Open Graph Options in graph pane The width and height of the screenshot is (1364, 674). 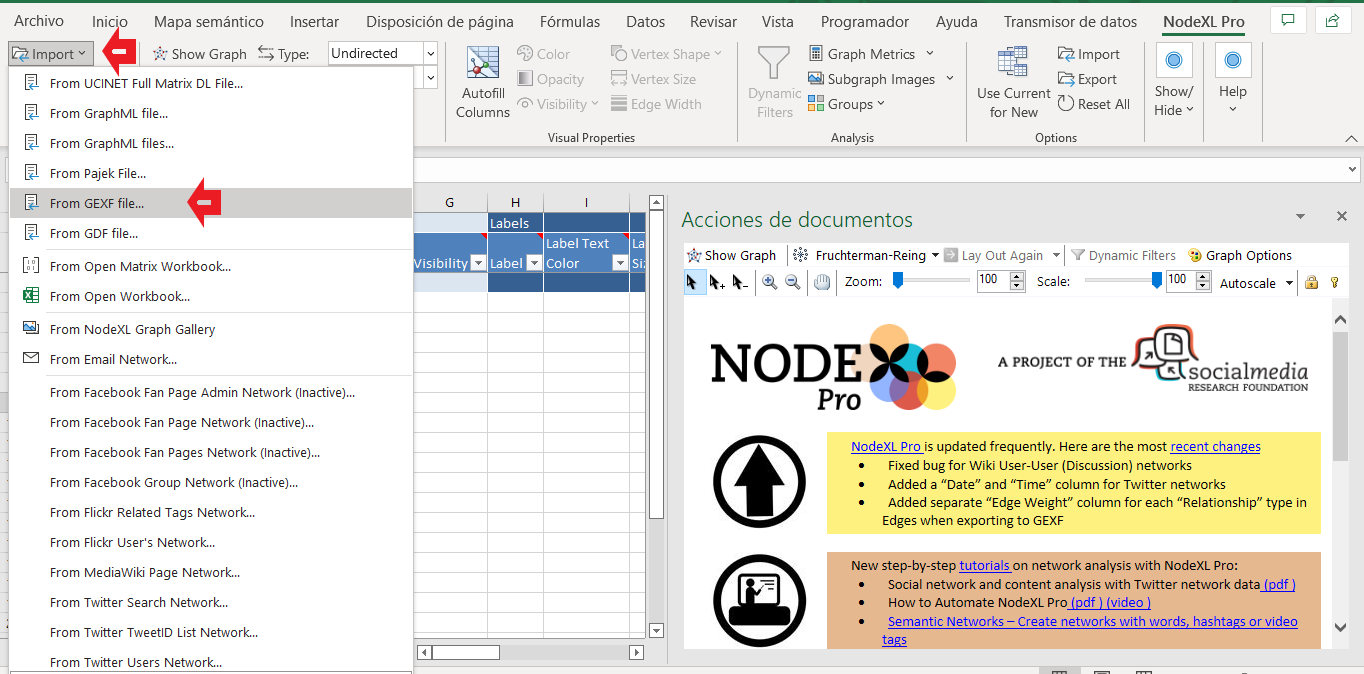tap(1239, 255)
